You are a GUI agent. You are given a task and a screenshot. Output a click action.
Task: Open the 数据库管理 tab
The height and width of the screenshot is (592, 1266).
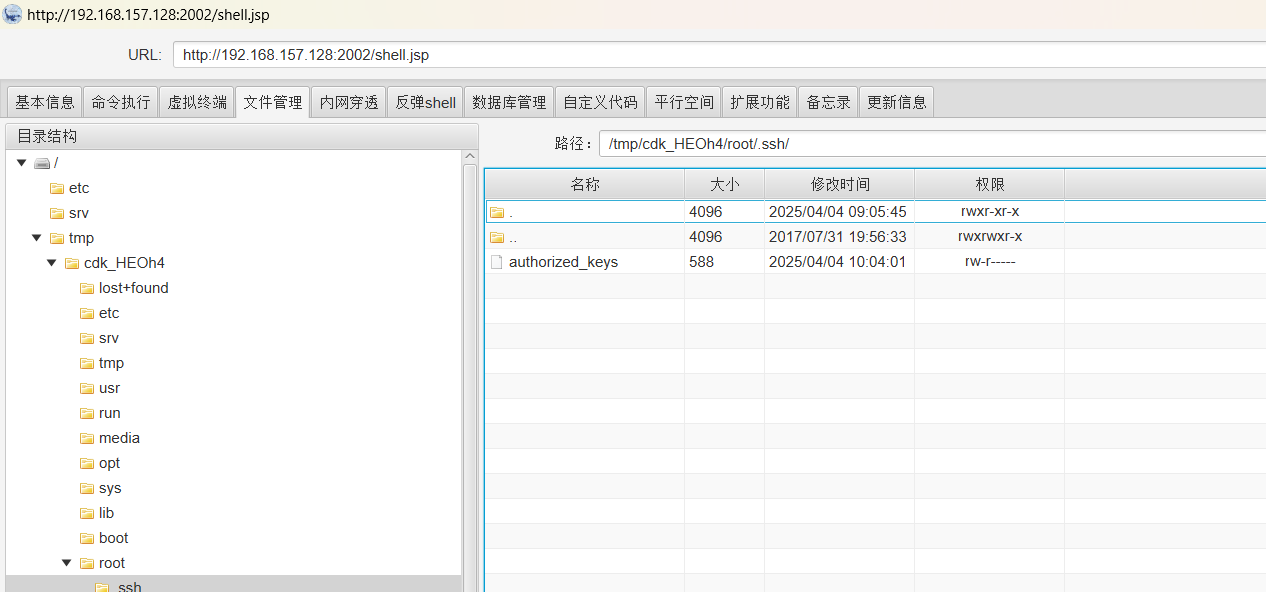(509, 102)
